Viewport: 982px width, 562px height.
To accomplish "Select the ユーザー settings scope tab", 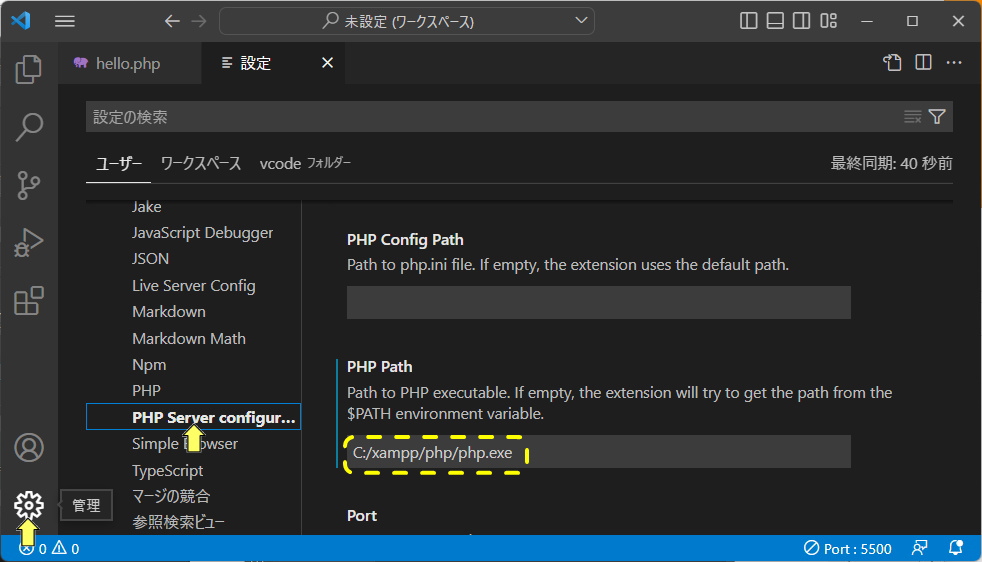I will (118, 164).
